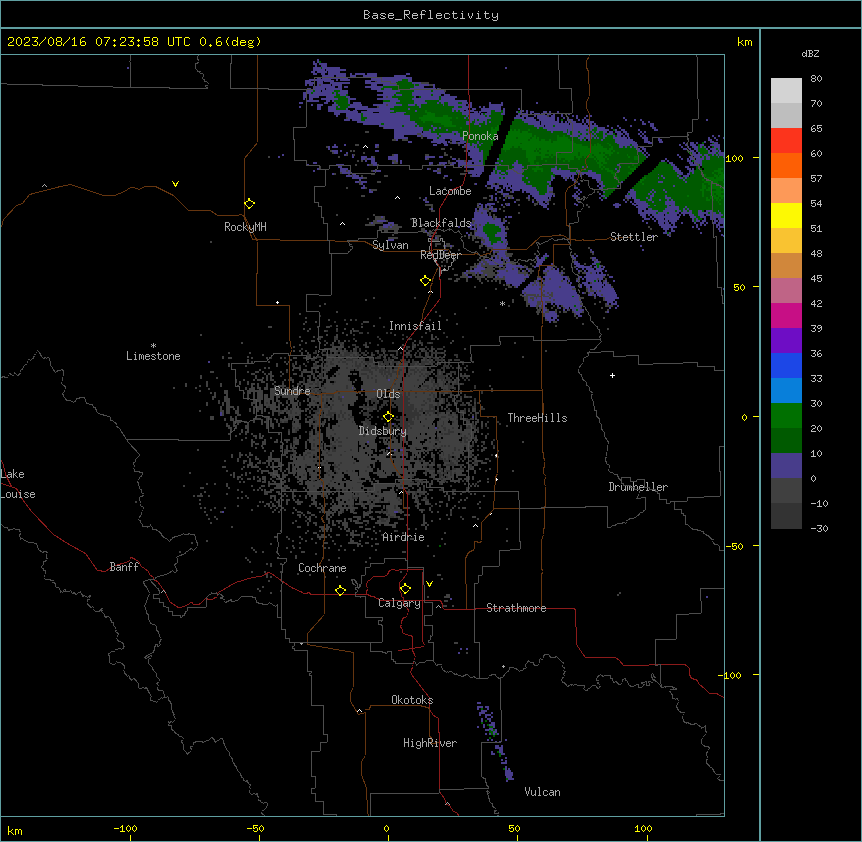The height and width of the screenshot is (842, 862).
Task: Pick the bright green 20-30 dBZ legend swatch
Action: pos(786,416)
